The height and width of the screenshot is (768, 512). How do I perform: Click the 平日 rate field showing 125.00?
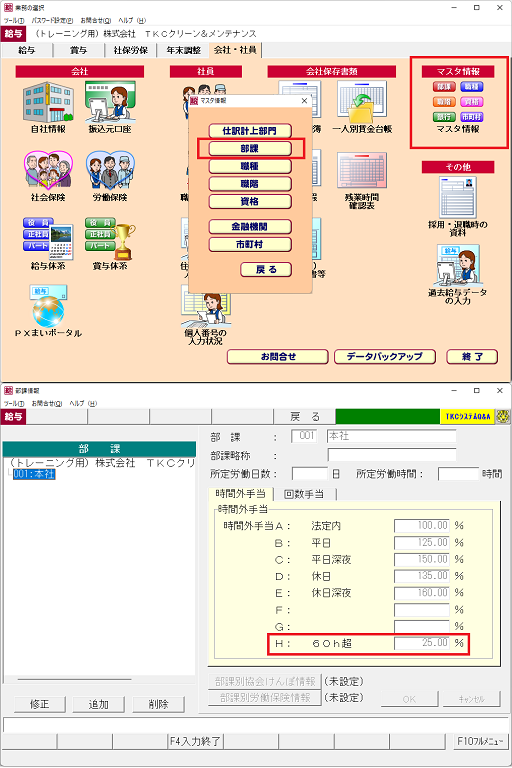coord(422,543)
